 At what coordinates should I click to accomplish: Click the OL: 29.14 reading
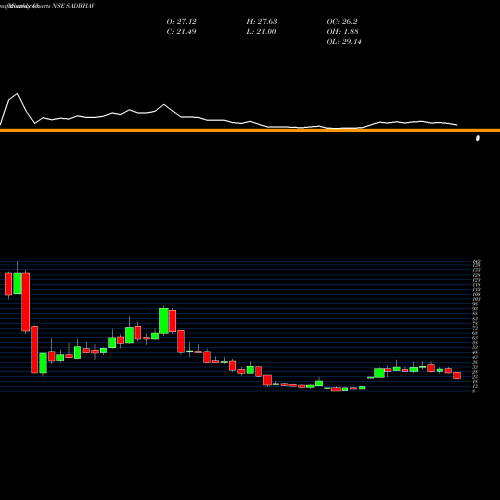pyautogui.click(x=344, y=42)
